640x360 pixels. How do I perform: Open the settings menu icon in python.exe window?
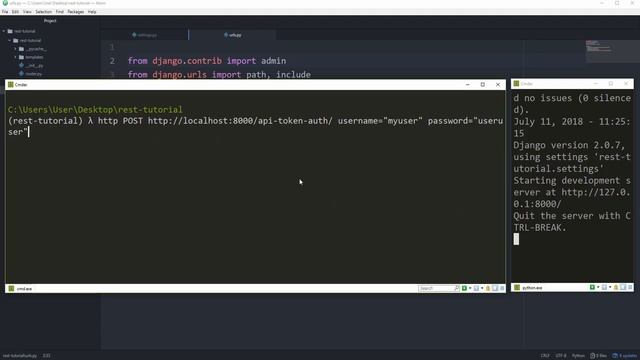(630, 288)
